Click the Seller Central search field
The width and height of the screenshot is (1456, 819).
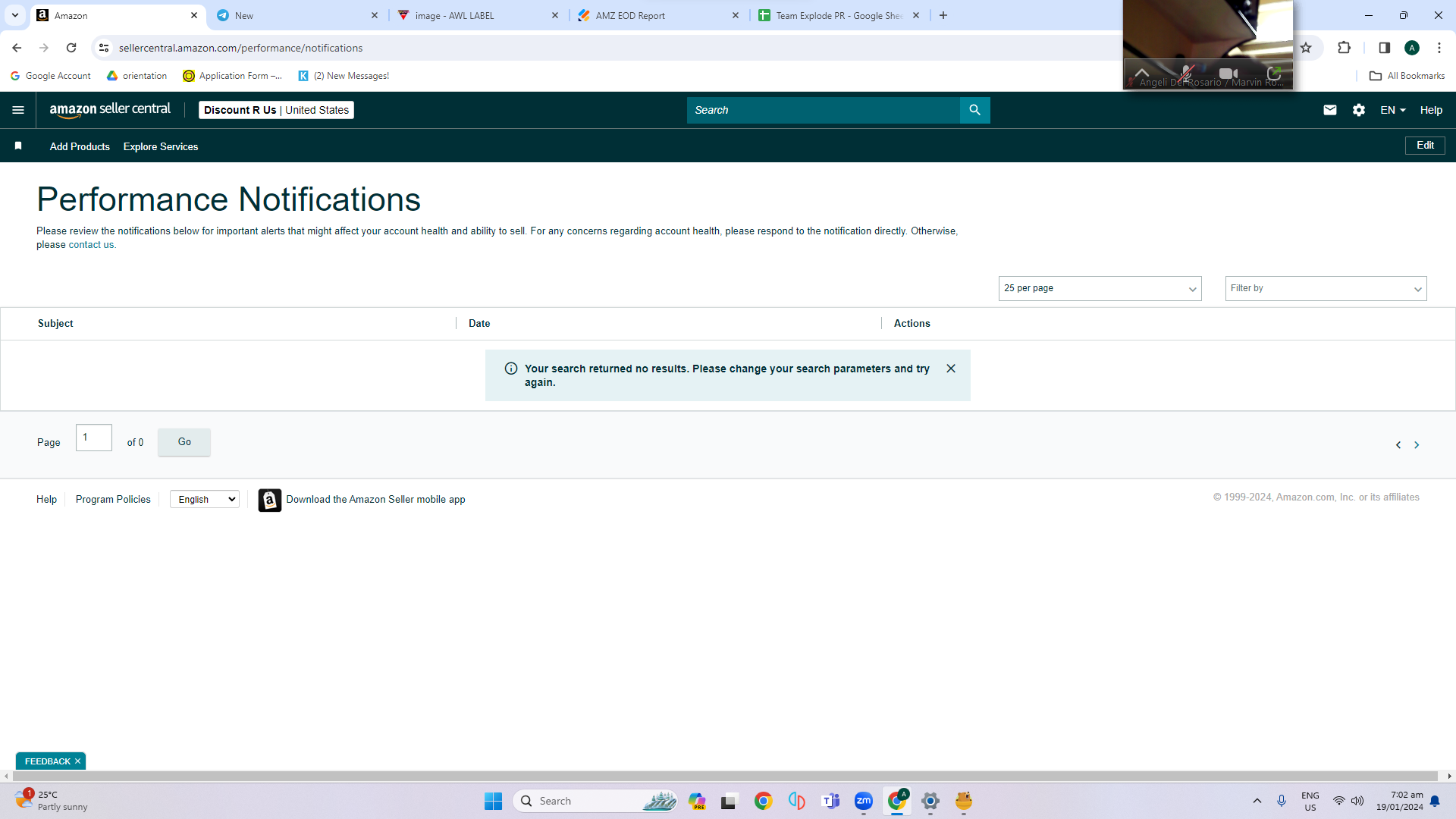tap(823, 110)
